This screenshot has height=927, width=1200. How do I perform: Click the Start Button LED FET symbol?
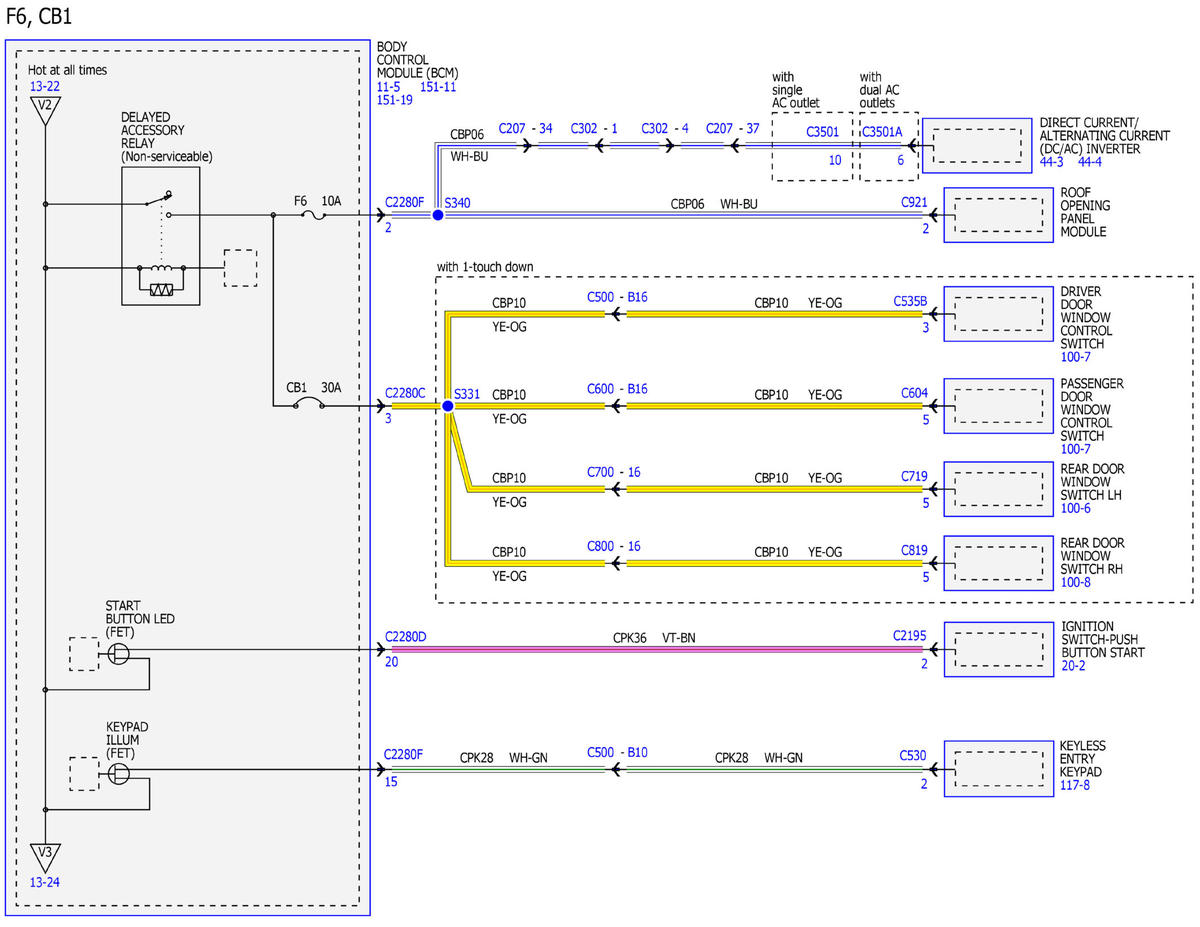tap(118, 654)
